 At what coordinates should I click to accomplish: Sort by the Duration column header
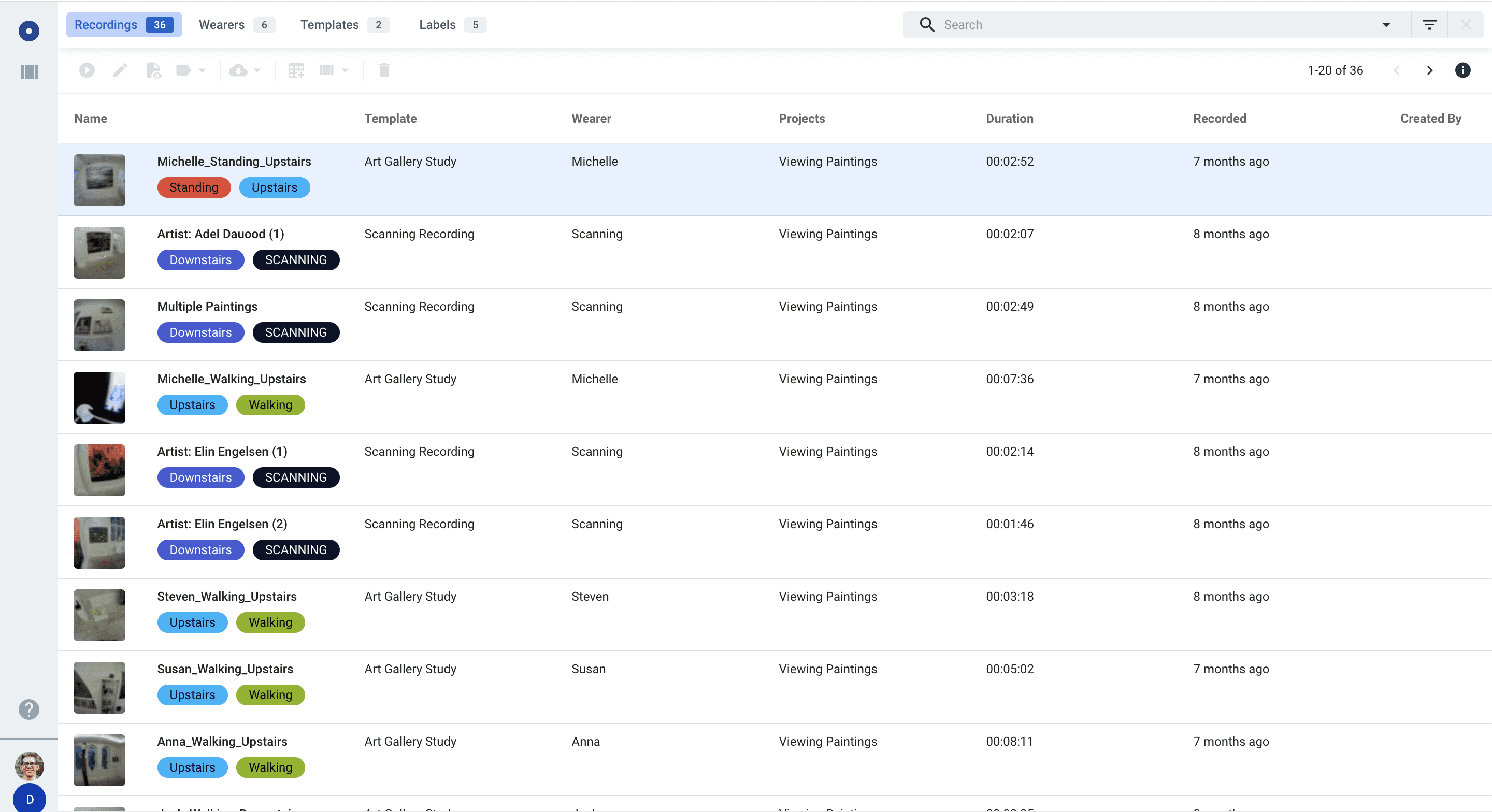pyautogui.click(x=1010, y=118)
